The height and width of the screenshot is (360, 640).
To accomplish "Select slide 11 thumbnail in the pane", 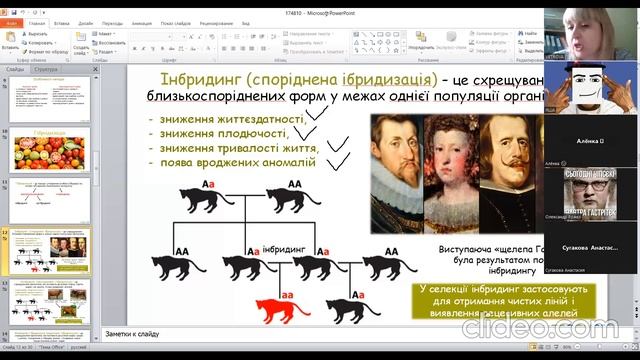I will 49,201.
